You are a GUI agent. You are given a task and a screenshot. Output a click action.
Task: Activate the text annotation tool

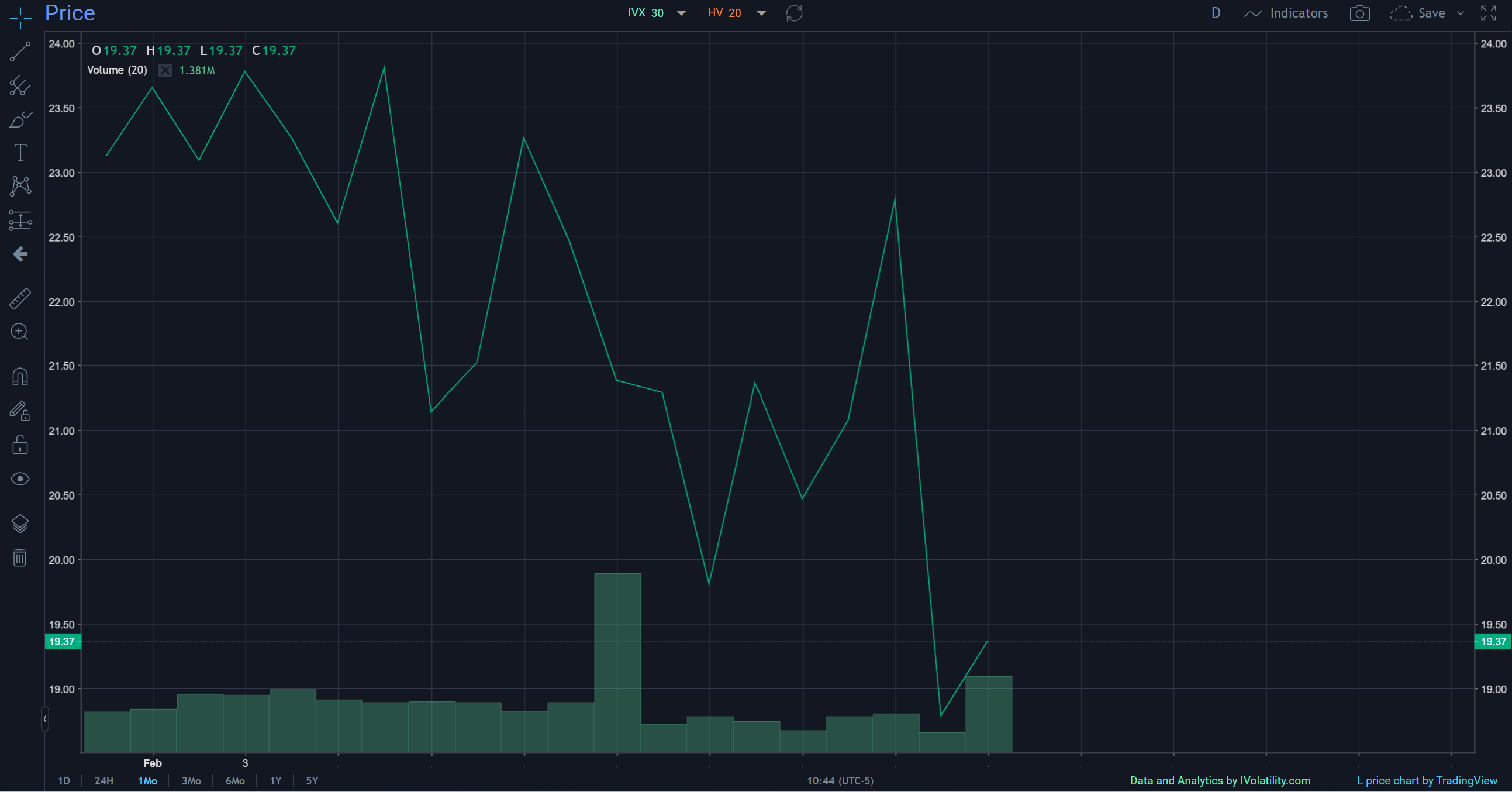(x=20, y=153)
